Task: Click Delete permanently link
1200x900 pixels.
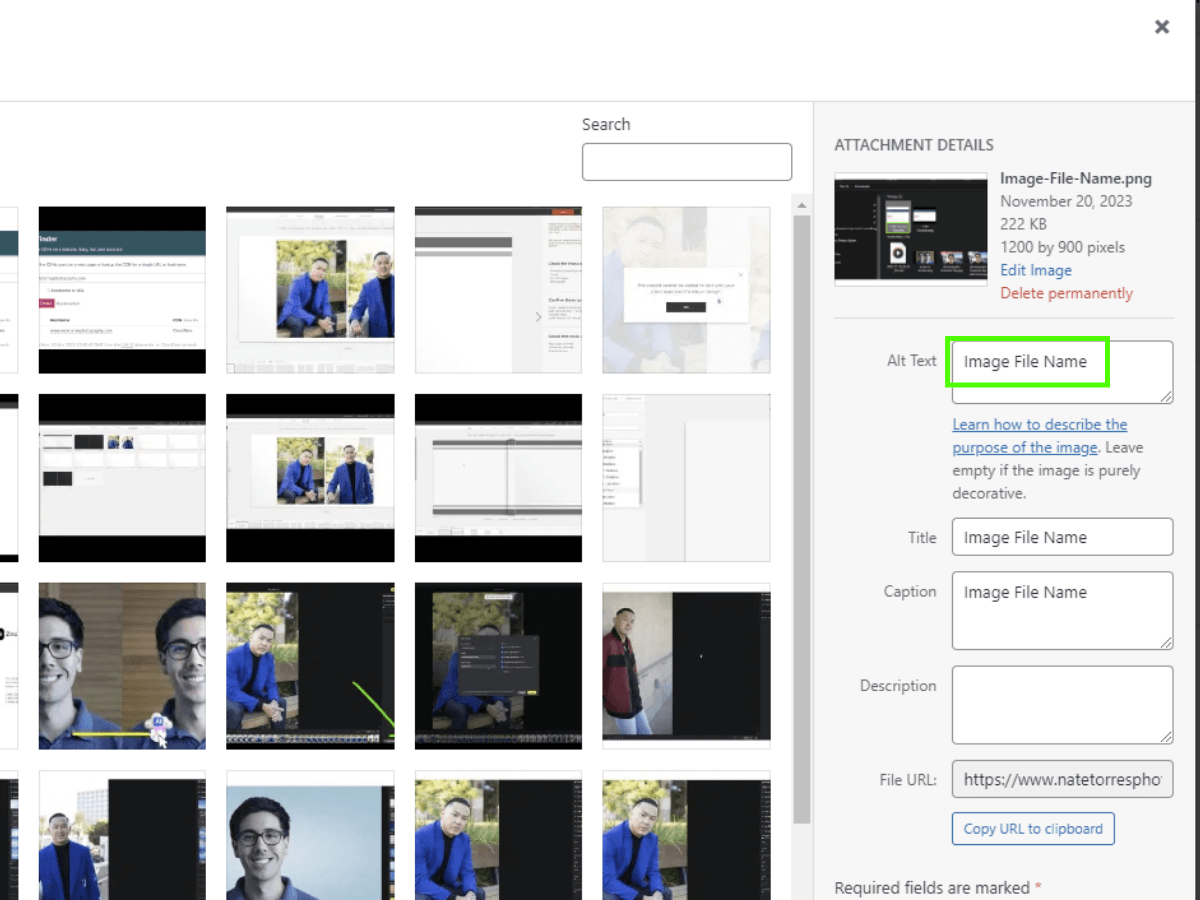Action: point(1066,293)
